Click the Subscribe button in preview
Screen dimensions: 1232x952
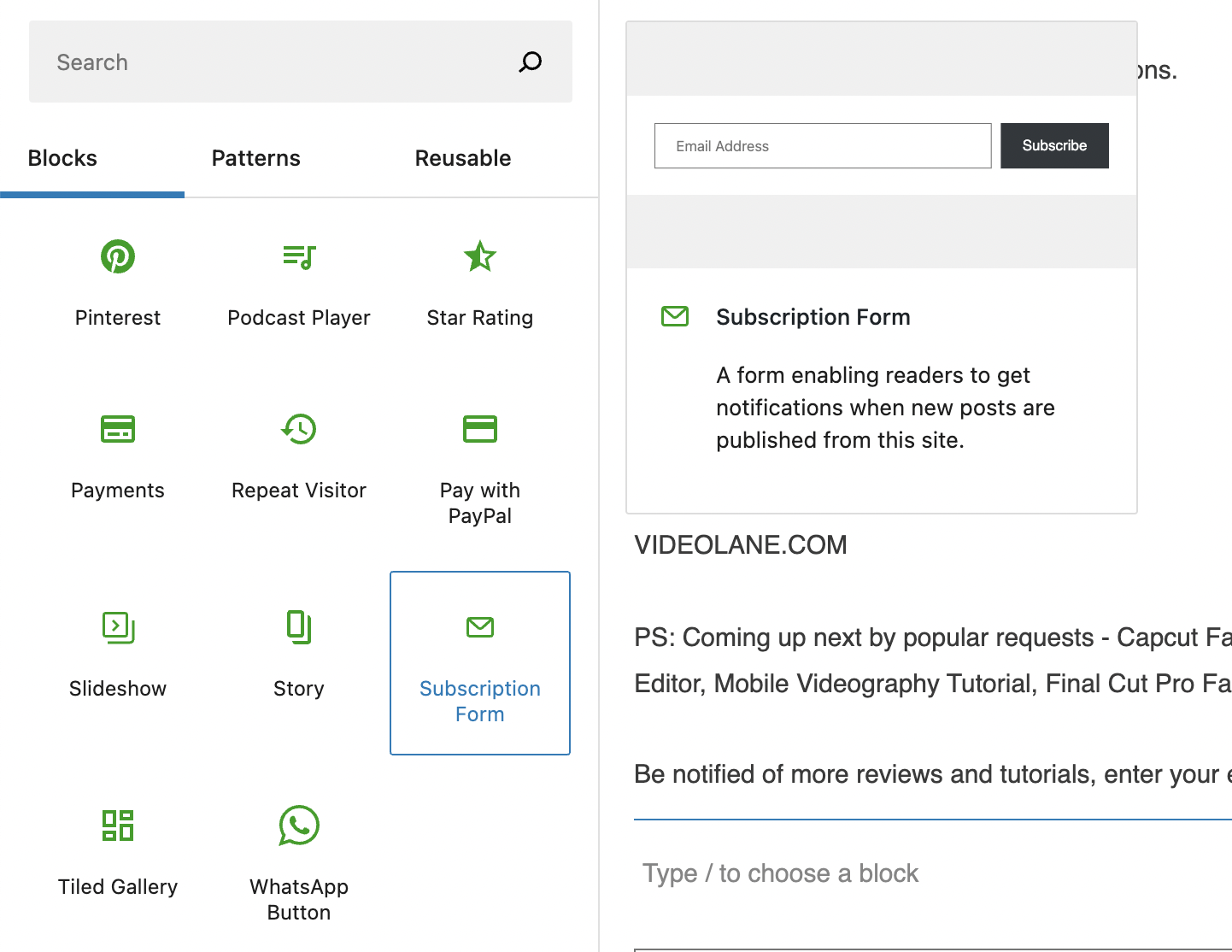1054,145
